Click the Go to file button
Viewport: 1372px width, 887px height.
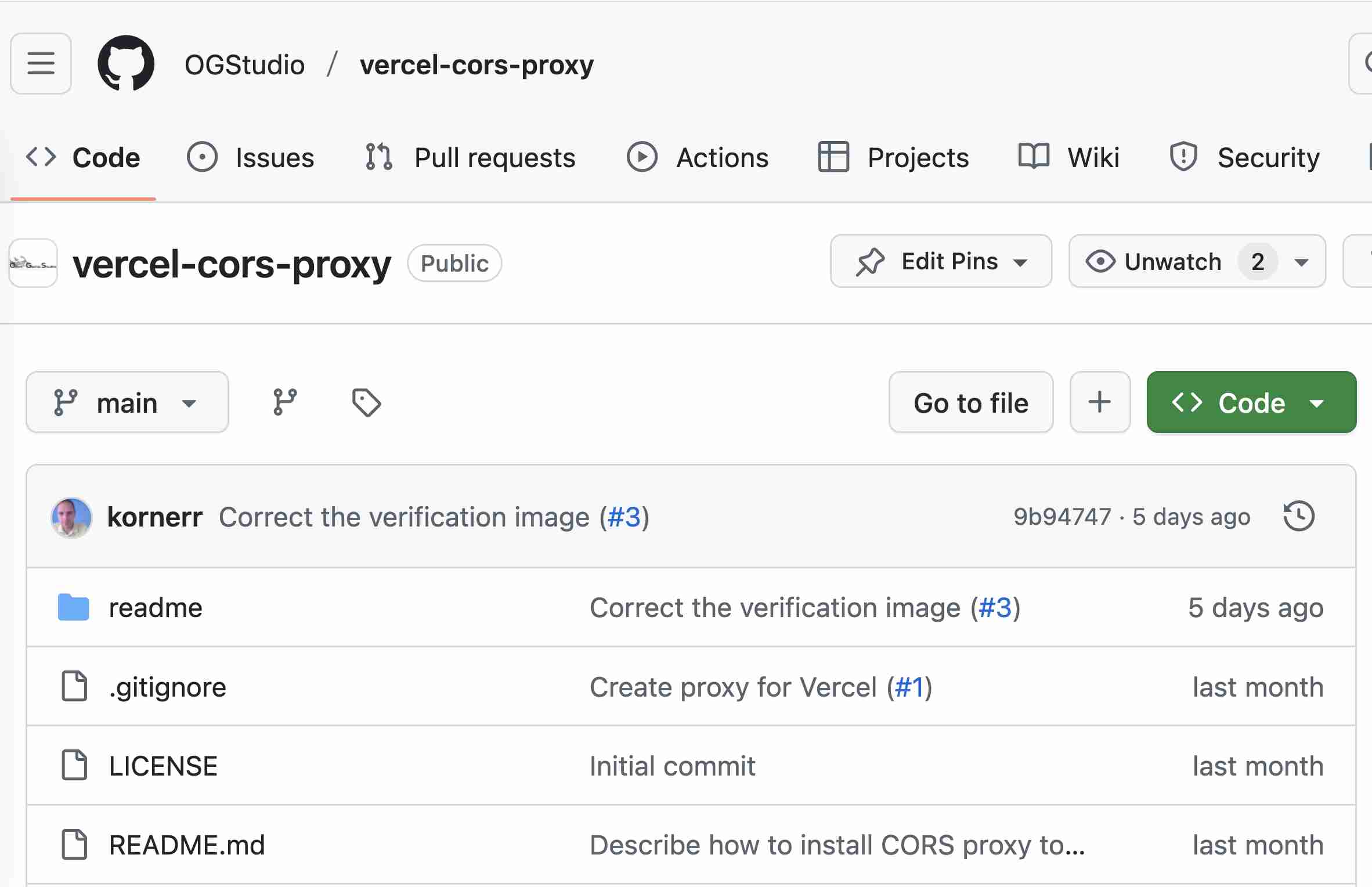click(x=970, y=402)
